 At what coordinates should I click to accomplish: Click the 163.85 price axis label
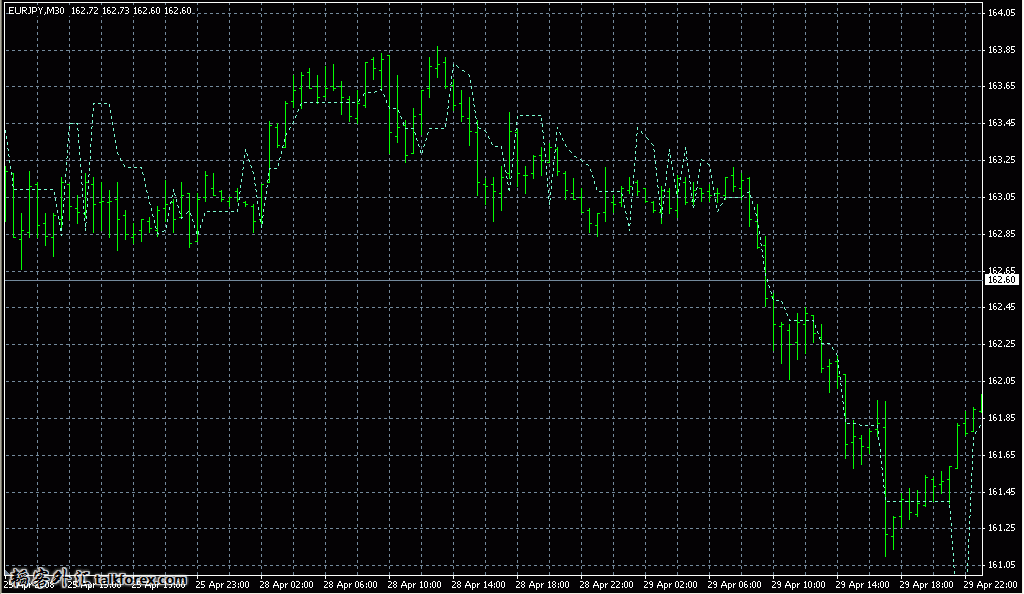point(1001,50)
